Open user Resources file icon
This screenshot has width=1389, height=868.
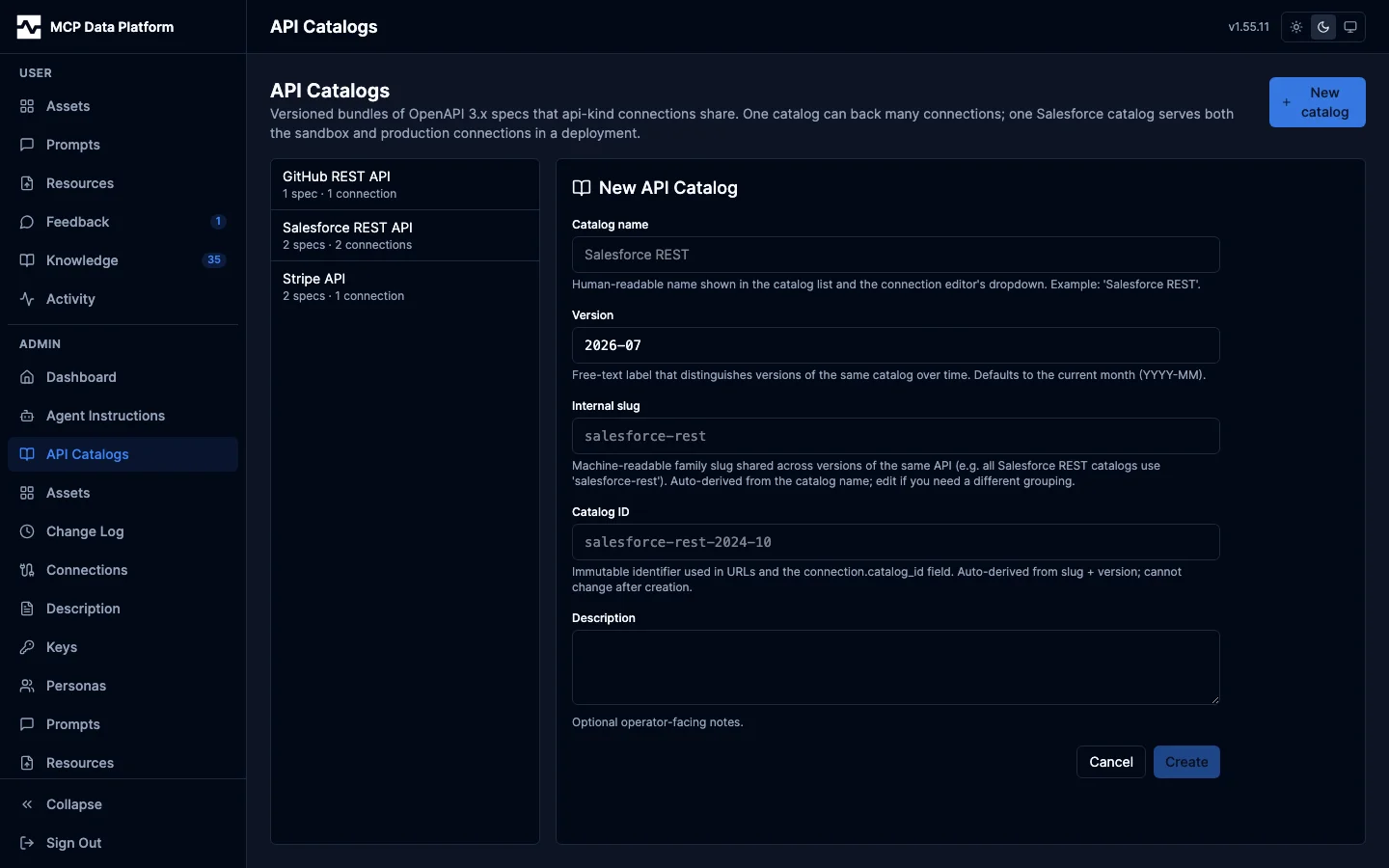point(27,183)
